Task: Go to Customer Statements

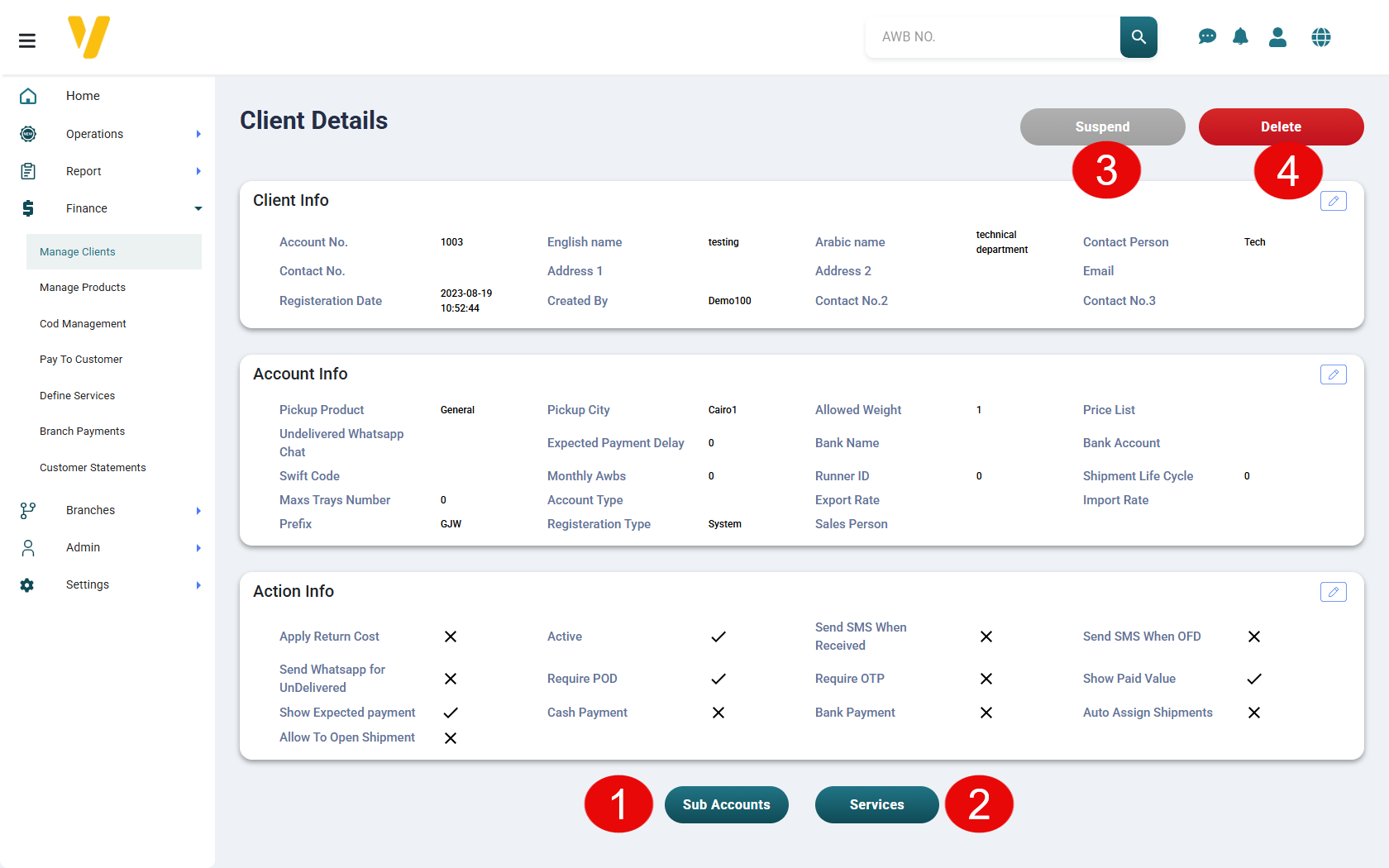Action: 93,468
